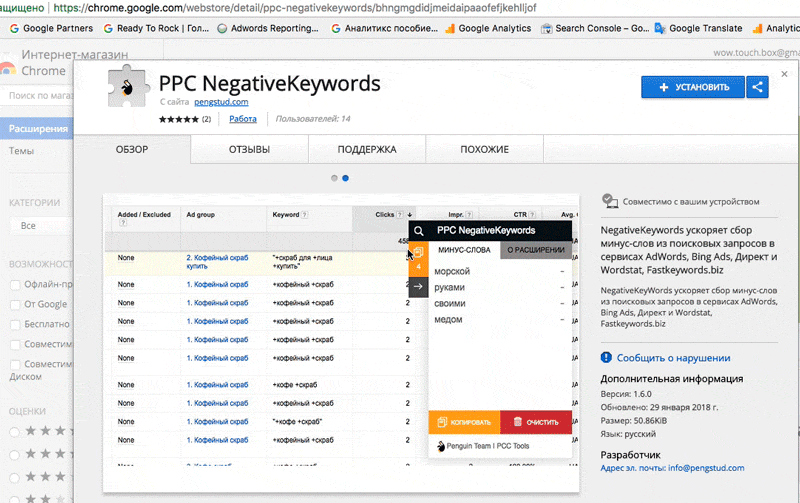Close the extension detail overlay
This screenshot has height=503, width=800.
784,74
